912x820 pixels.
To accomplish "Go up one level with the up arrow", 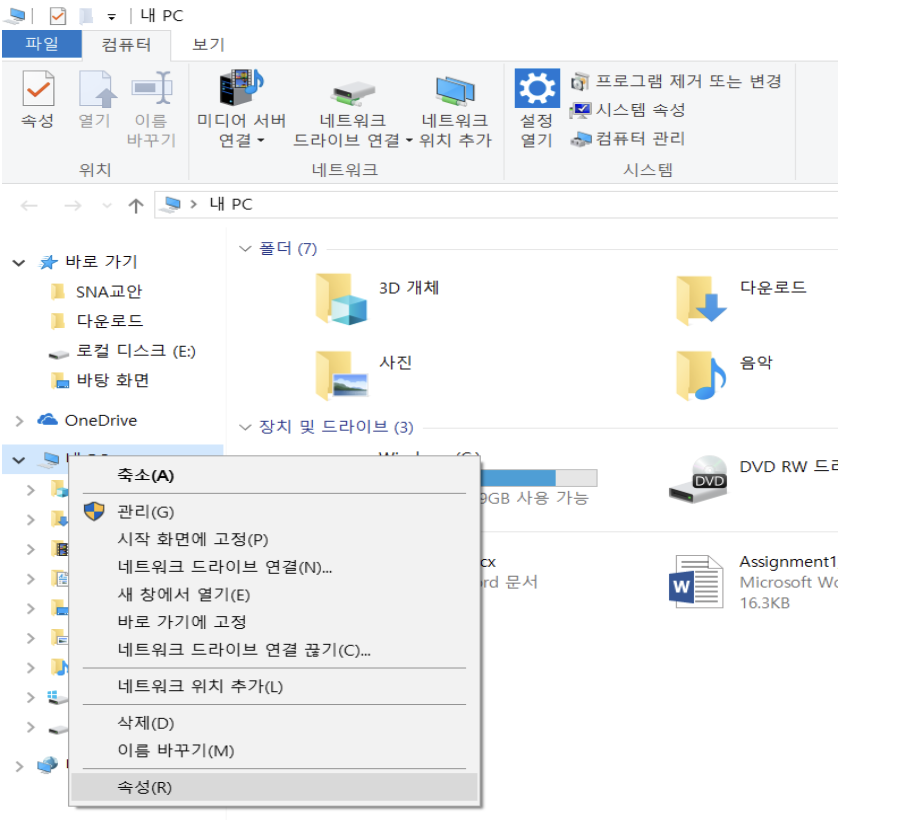I will point(136,205).
